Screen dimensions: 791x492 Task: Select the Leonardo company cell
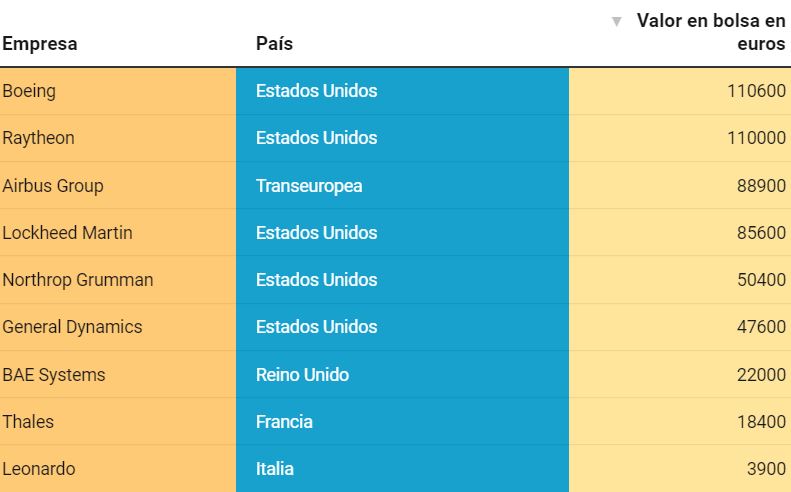click(x=118, y=469)
